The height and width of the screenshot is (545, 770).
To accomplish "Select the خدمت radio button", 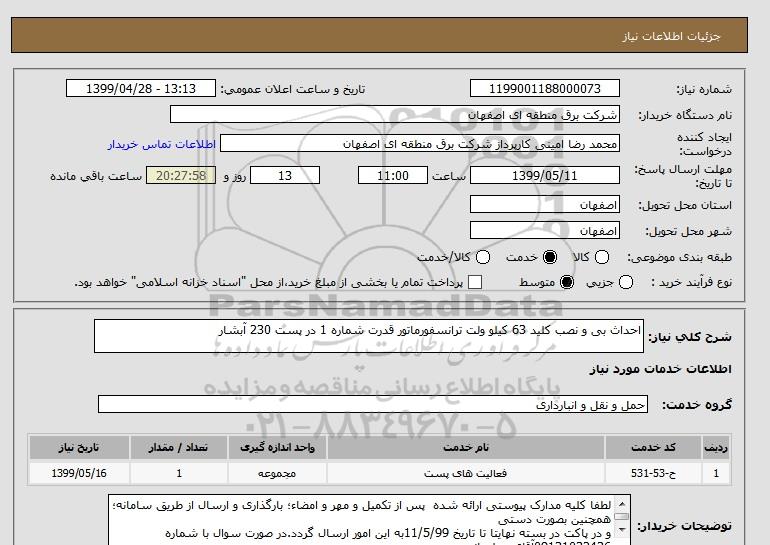I will coord(550,257).
